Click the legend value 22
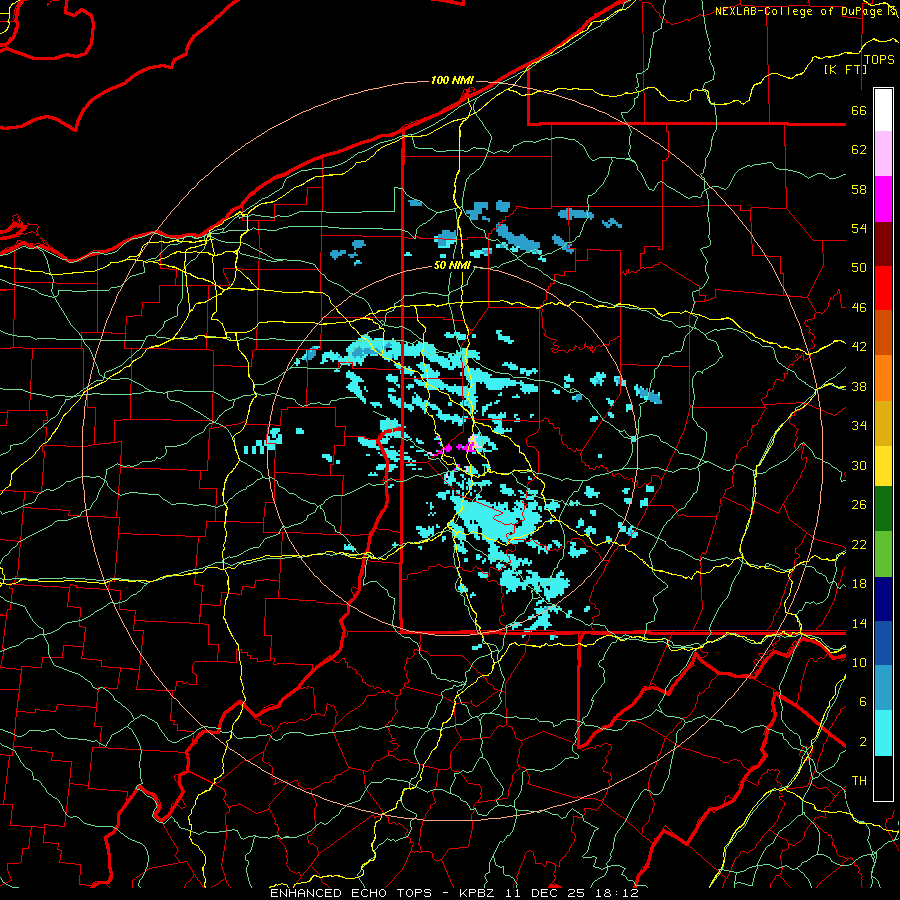900x900 pixels. [859, 544]
